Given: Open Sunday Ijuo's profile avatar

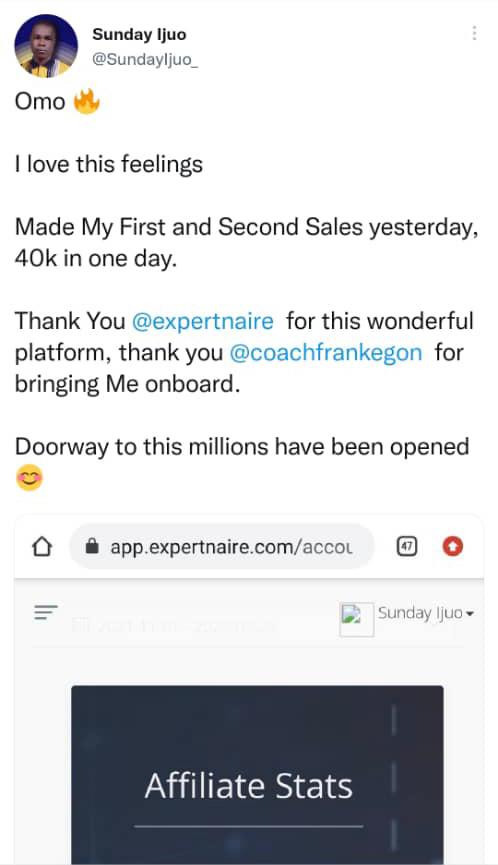Looking at the screenshot, I should pyautogui.click(x=46, y=46).
